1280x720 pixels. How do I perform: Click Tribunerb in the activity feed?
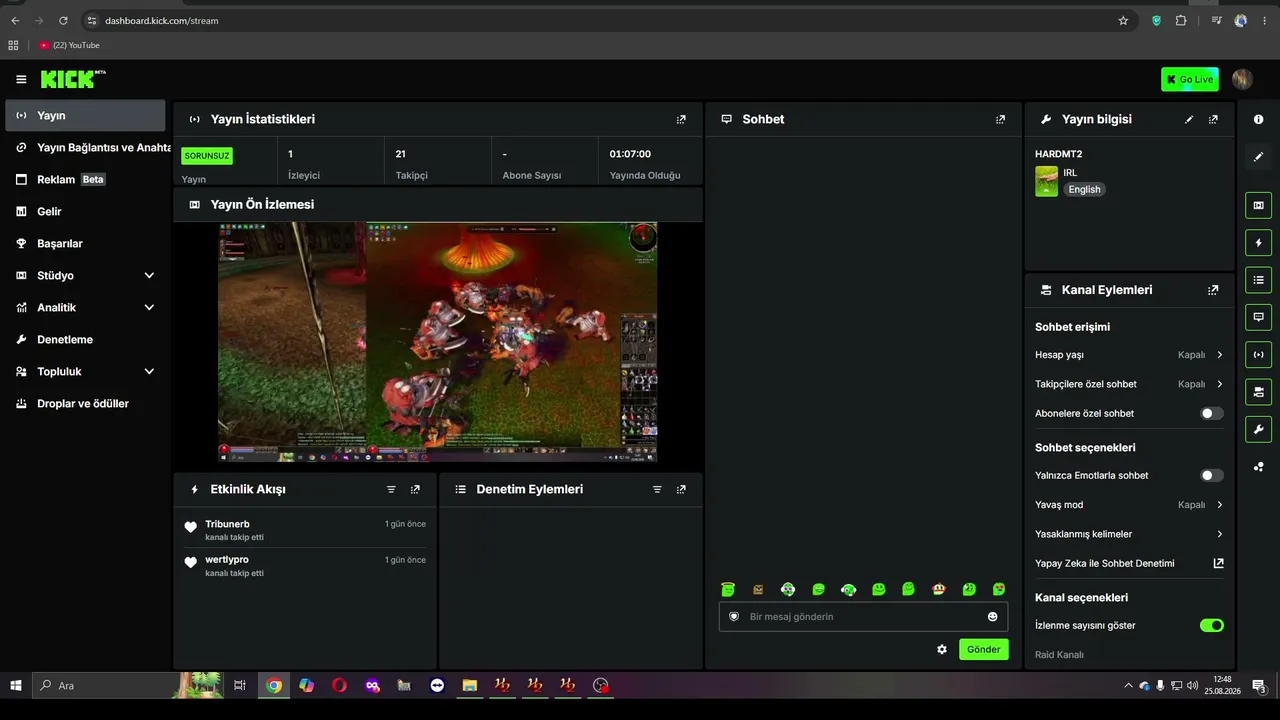coord(227,524)
